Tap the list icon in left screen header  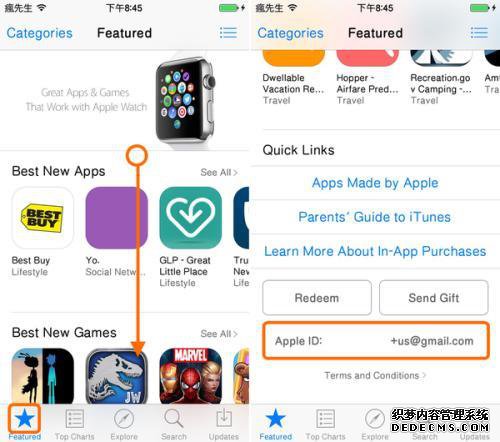click(228, 33)
